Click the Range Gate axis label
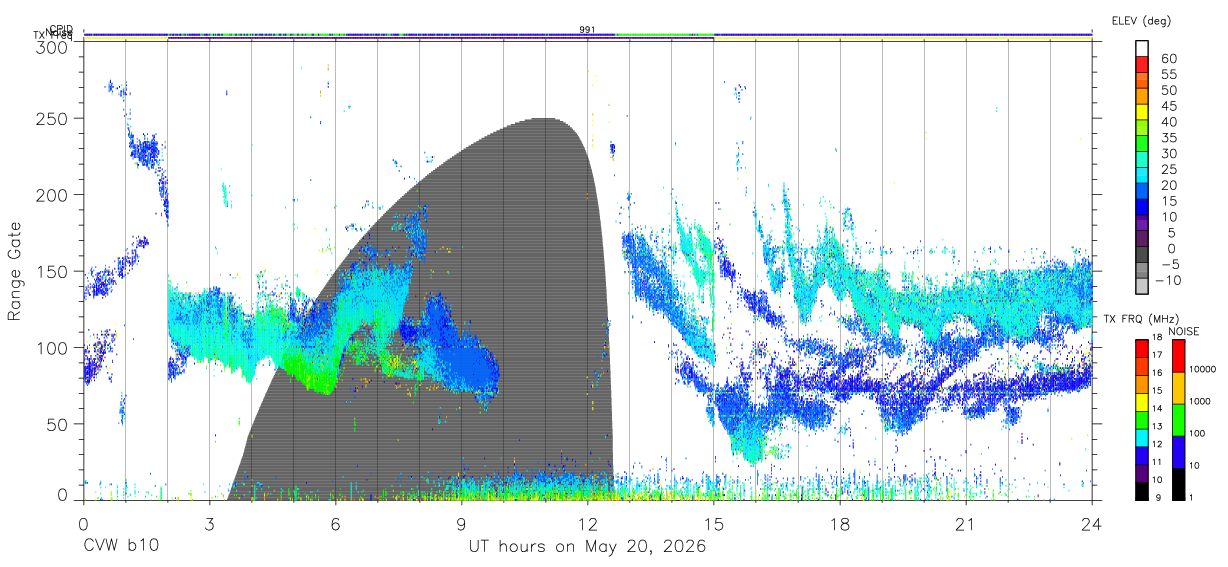1228x567 pixels. (15, 271)
